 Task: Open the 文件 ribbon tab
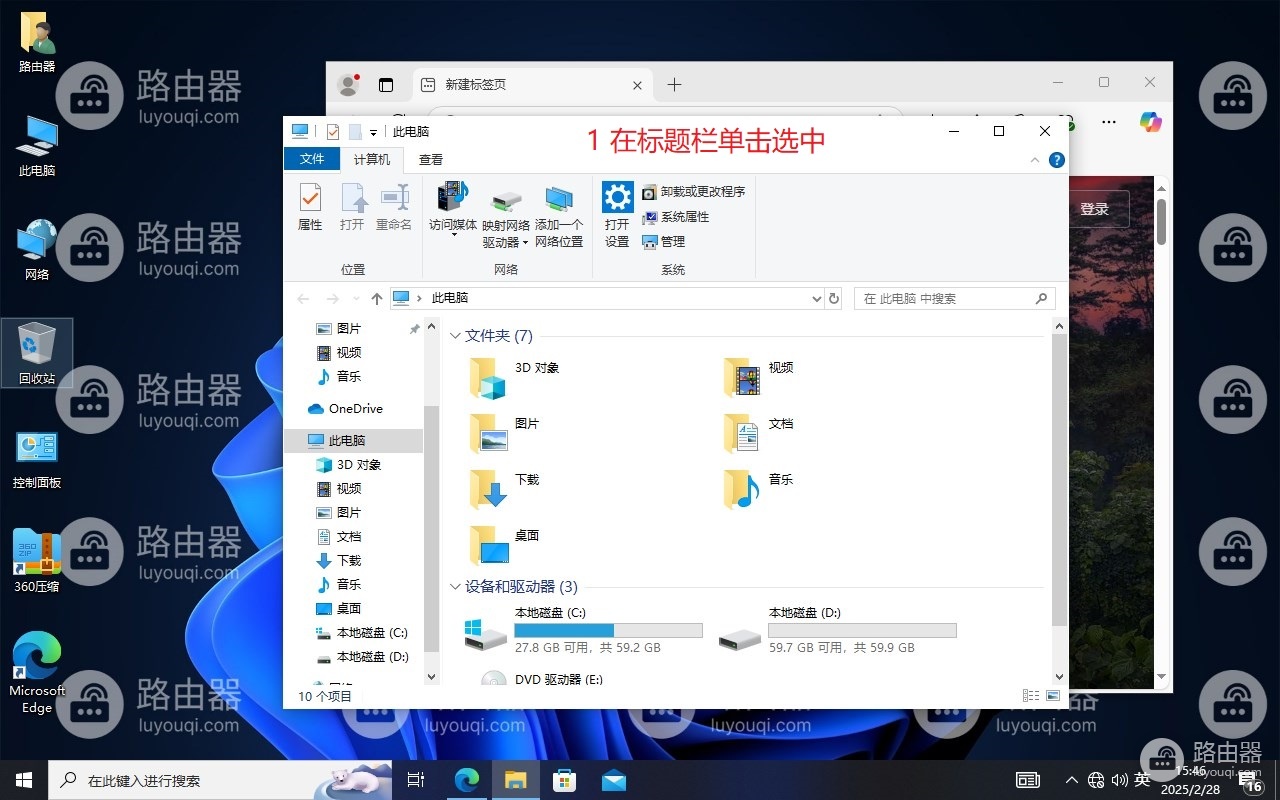click(x=312, y=159)
